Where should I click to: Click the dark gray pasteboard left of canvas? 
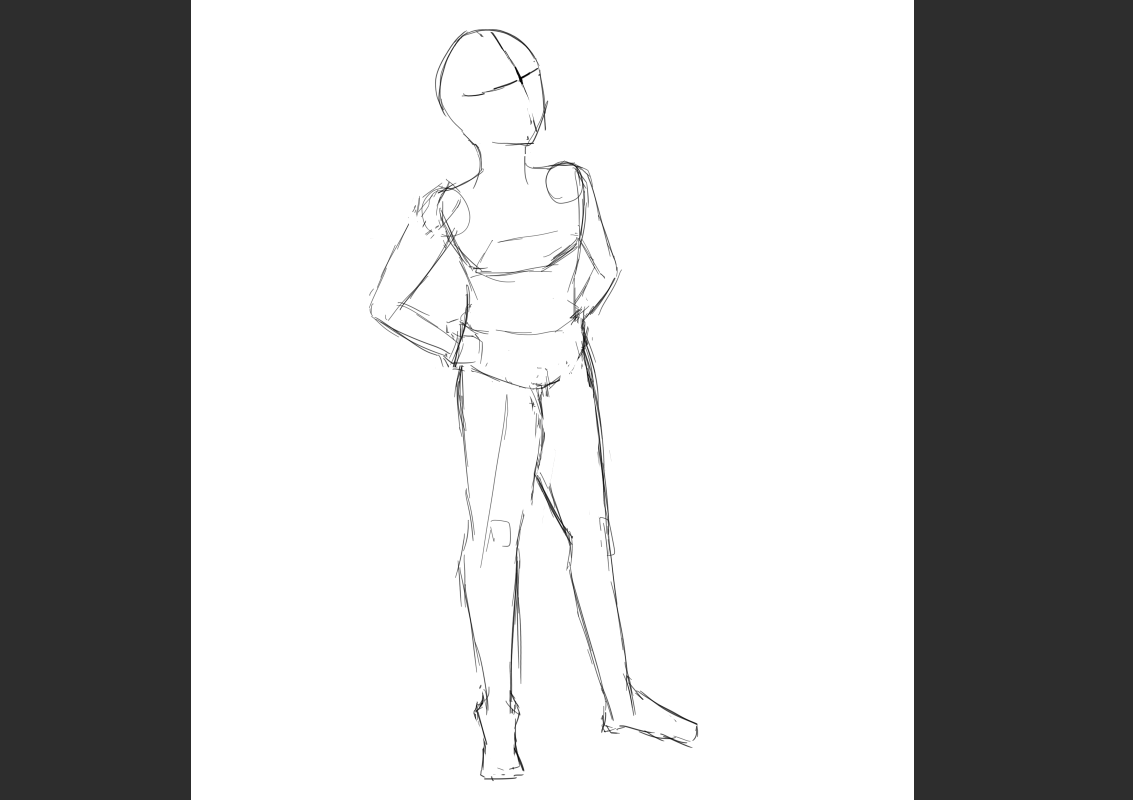[95, 400]
